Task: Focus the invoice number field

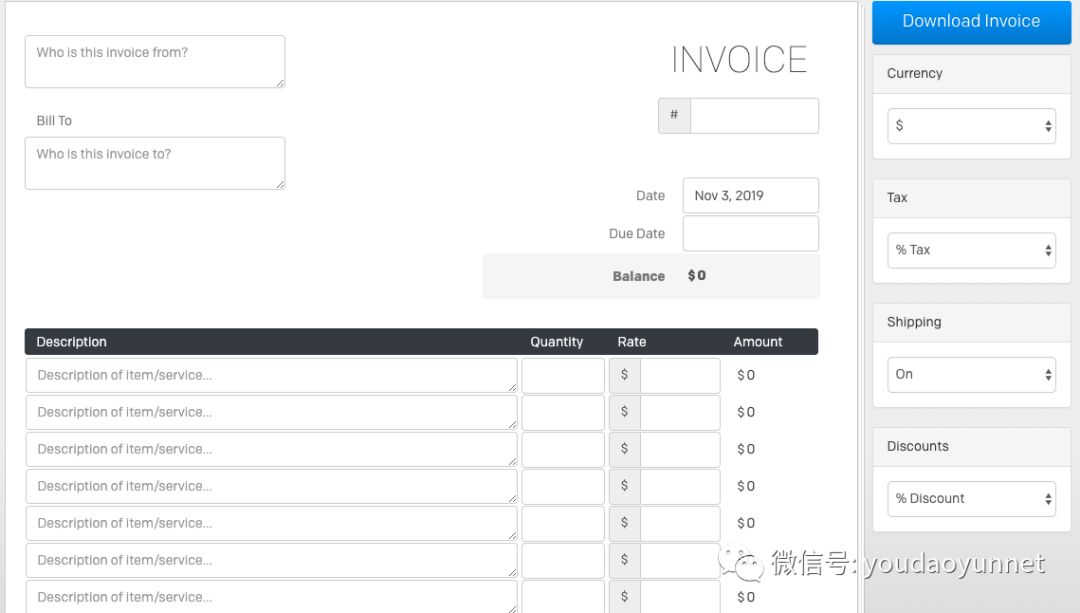Action: 754,115
